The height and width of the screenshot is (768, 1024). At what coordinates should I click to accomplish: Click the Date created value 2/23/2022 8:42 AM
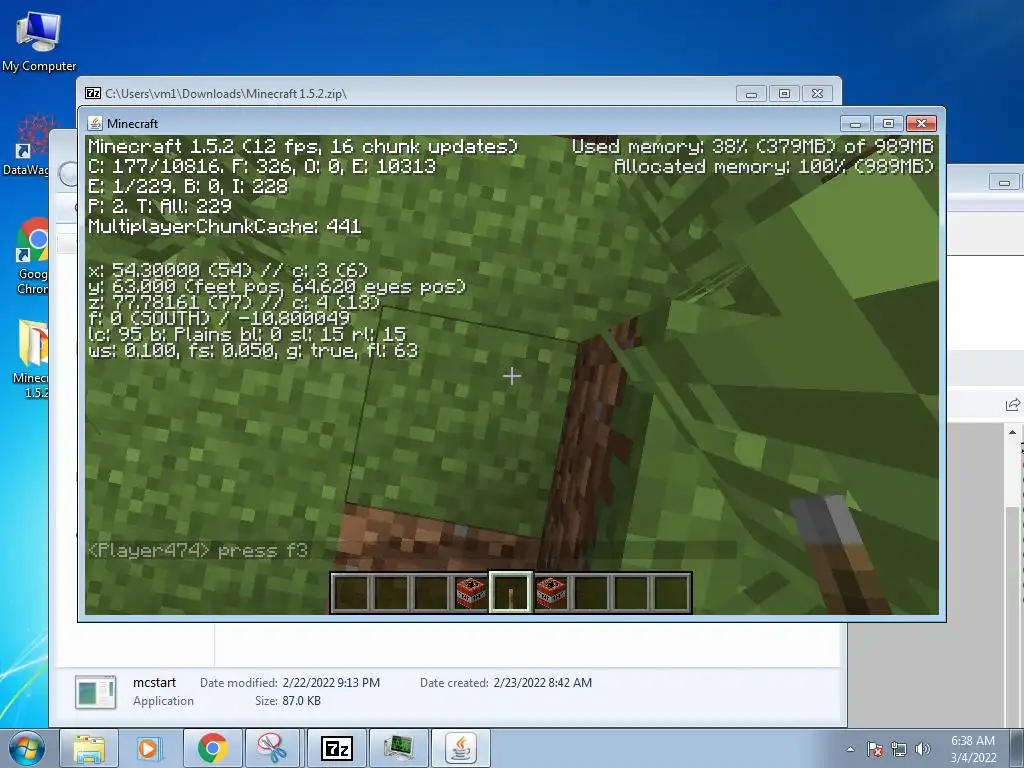(x=543, y=682)
